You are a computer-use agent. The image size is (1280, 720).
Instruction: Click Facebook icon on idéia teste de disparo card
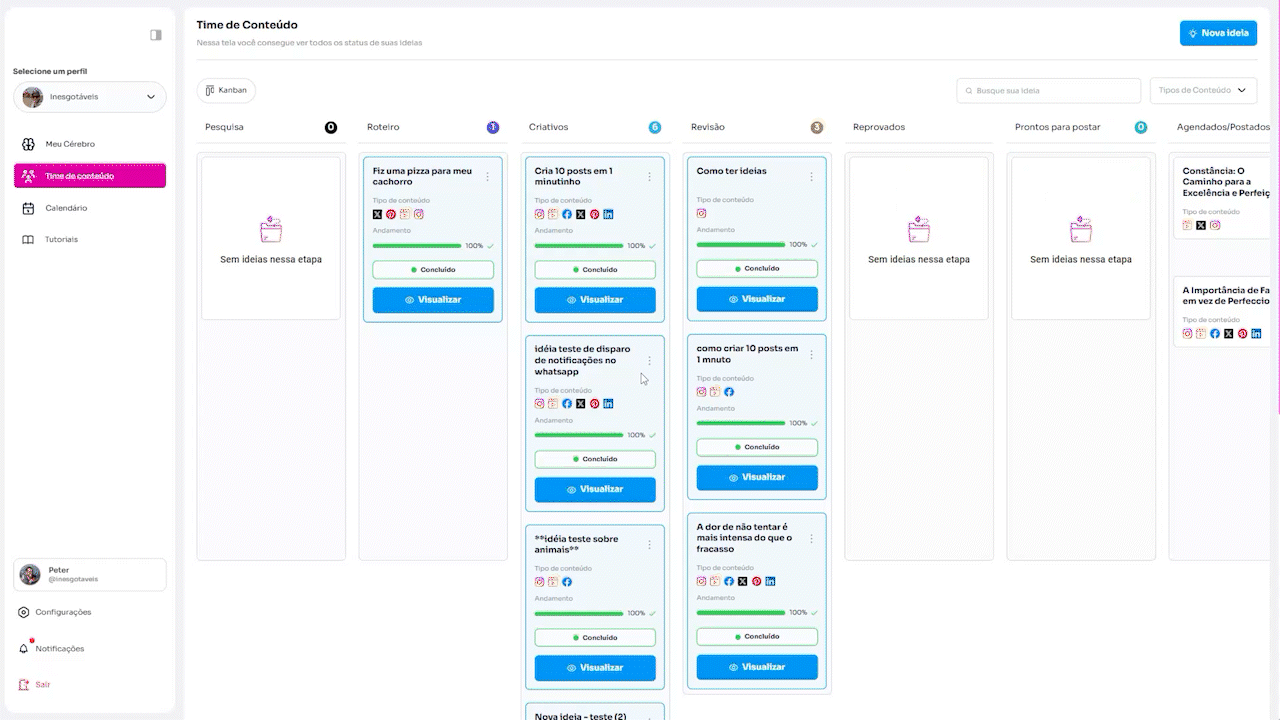pos(567,404)
